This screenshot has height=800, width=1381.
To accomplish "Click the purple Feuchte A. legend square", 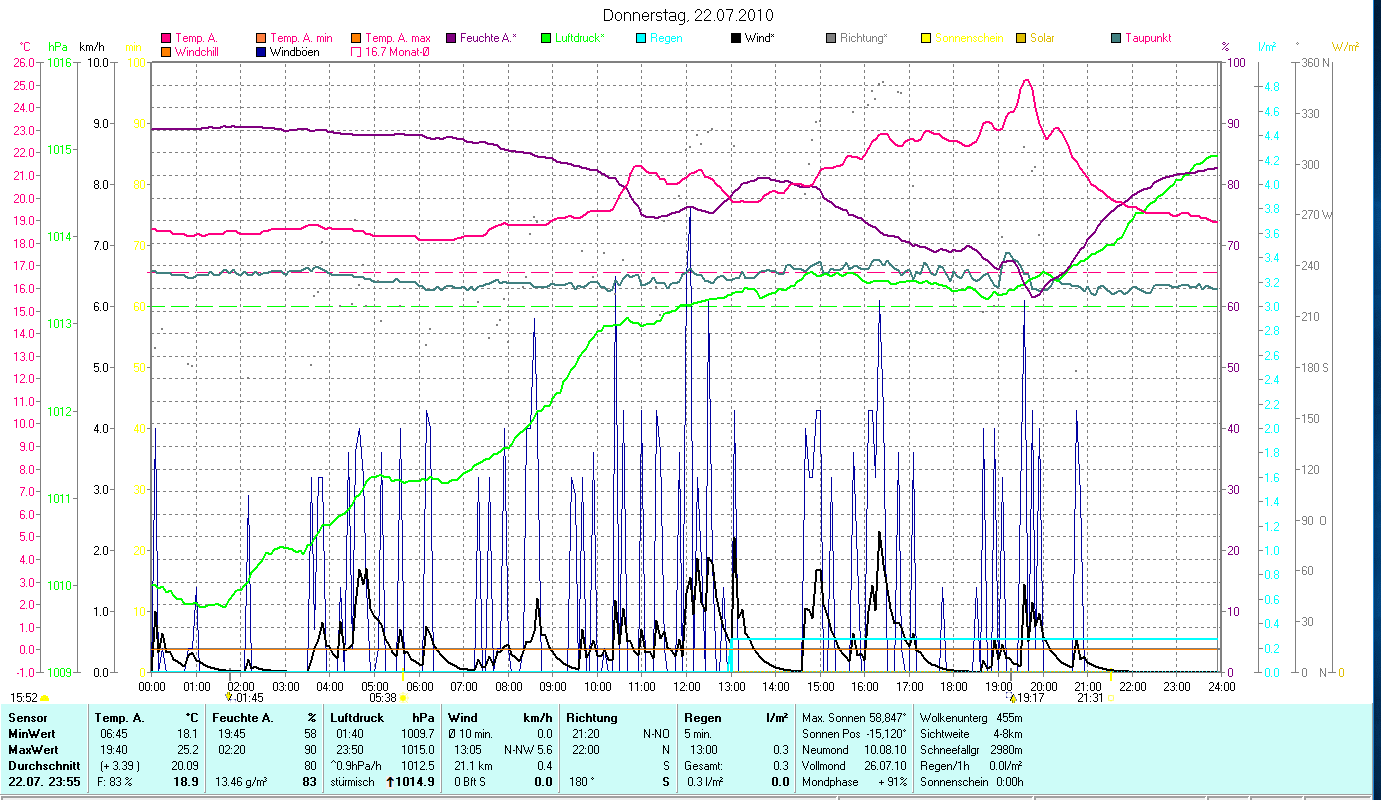I will [x=450, y=38].
